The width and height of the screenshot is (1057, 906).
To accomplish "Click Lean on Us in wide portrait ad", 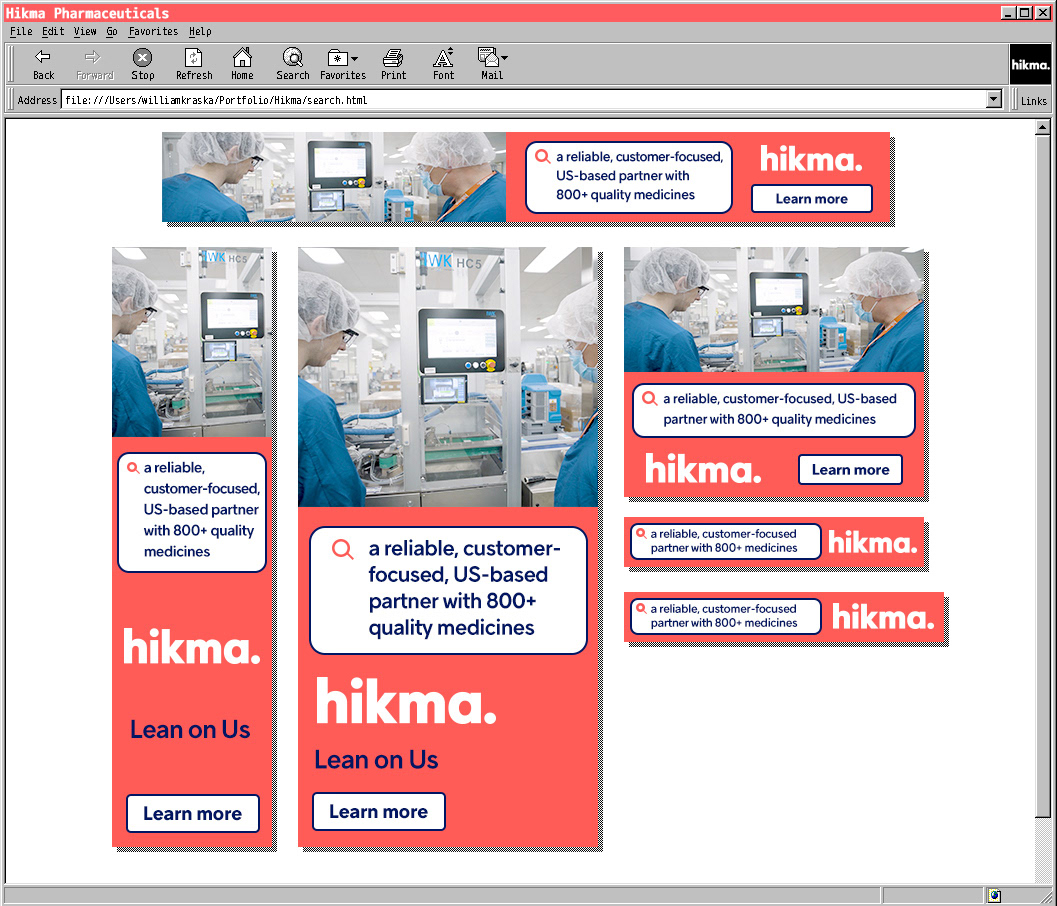I will click(376, 760).
